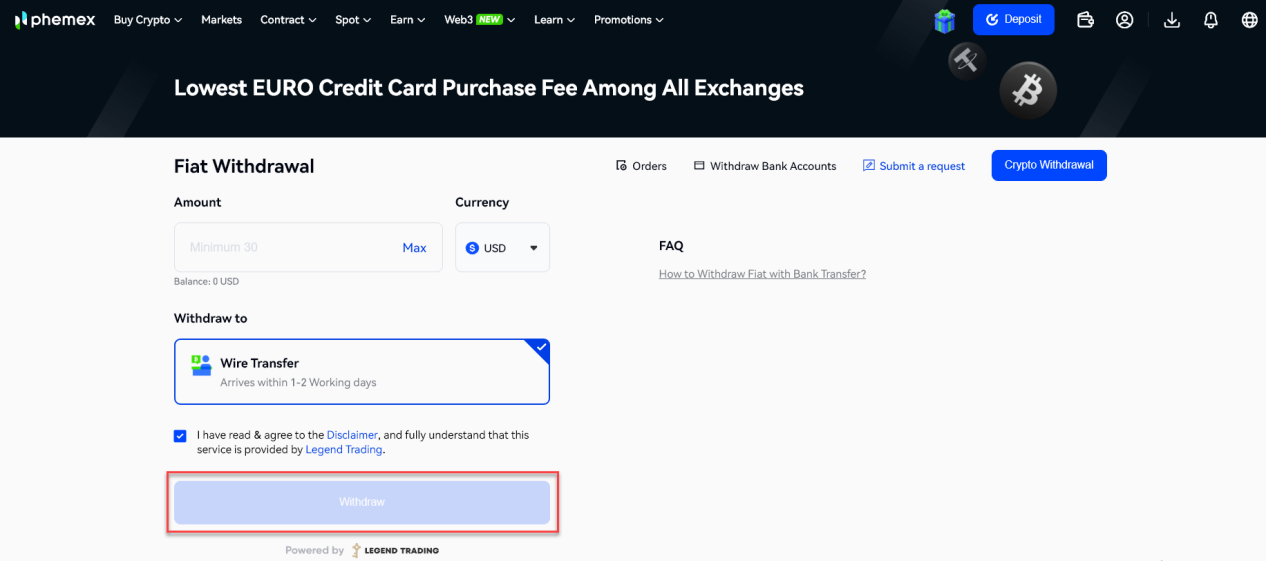This screenshot has width=1266, height=561.
Task: Open the Promotions menu
Action: tap(629, 20)
